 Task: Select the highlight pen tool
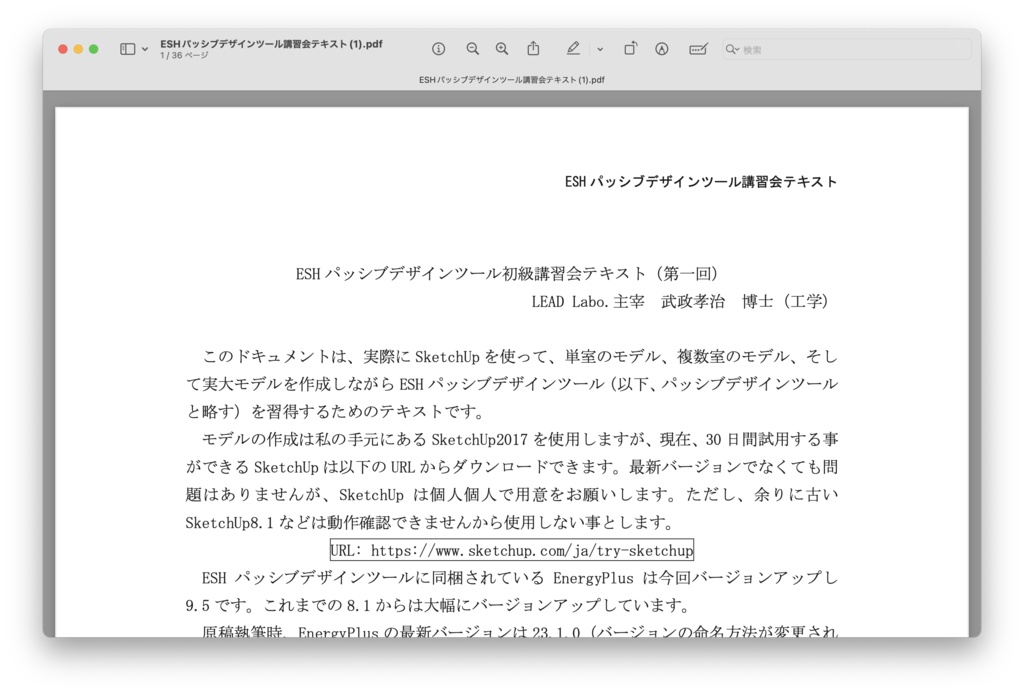[x=573, y=48]
